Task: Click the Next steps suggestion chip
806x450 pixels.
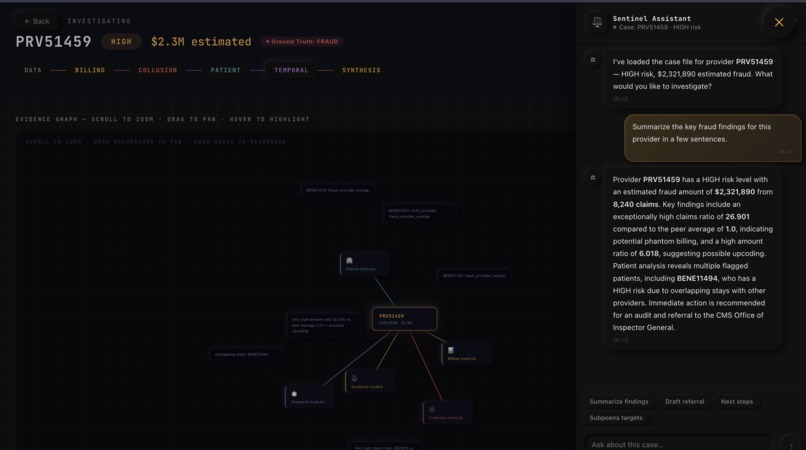Action: coord(737,402)
